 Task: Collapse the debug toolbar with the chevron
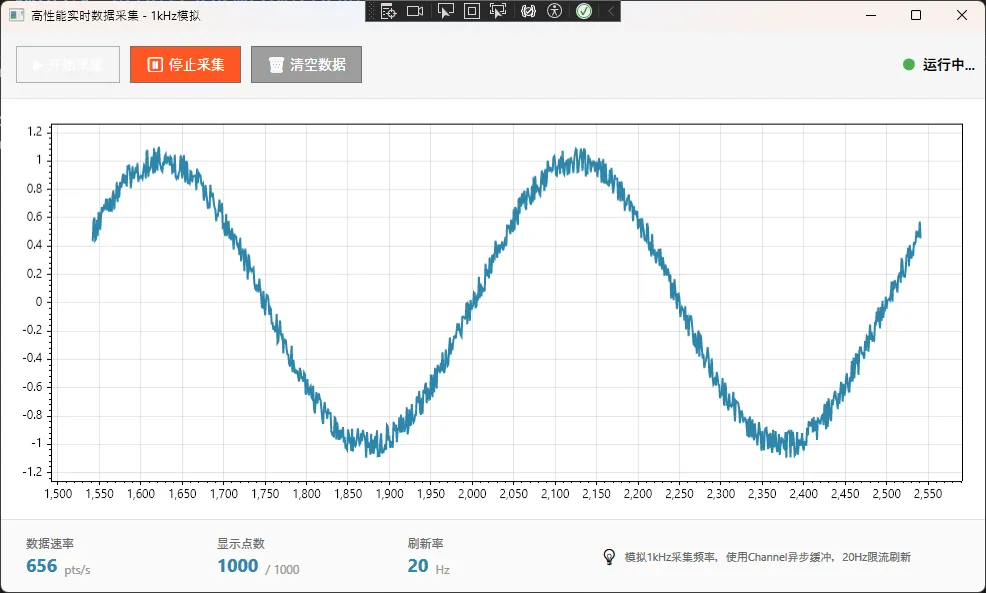pyautogui.click(x=610, y=11)
